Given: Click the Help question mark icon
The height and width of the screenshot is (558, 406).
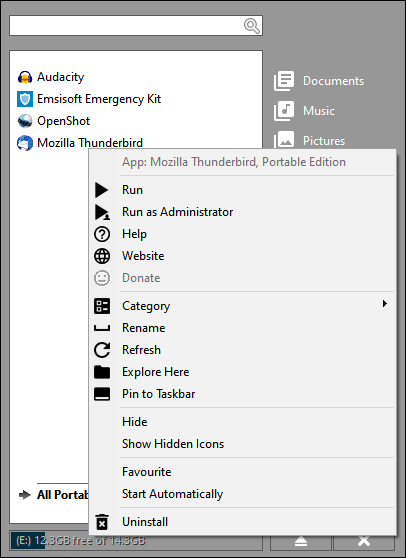Looking at the screenshot, I should pos(102,234).
